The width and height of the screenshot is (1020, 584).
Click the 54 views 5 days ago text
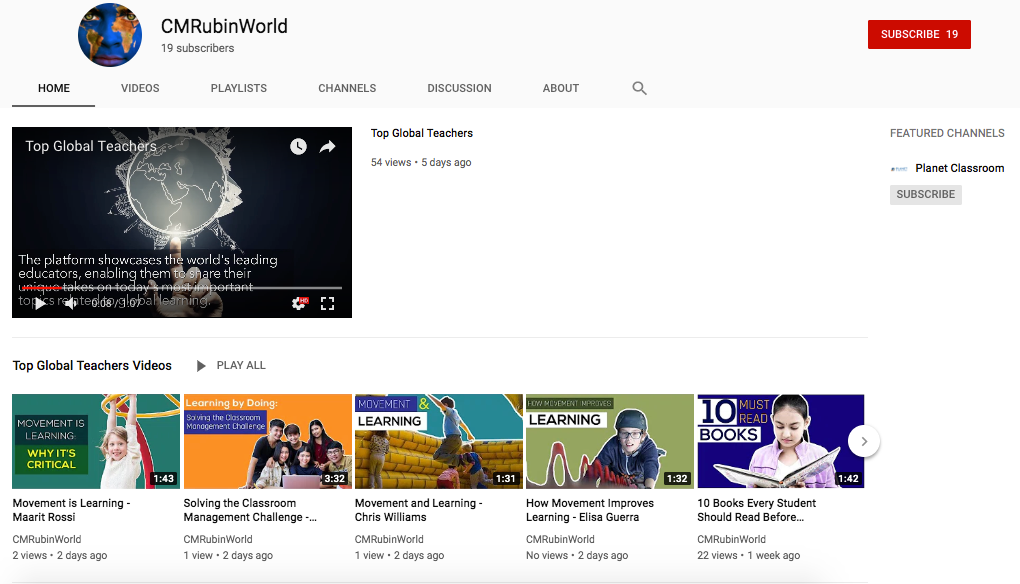[421, 163]
